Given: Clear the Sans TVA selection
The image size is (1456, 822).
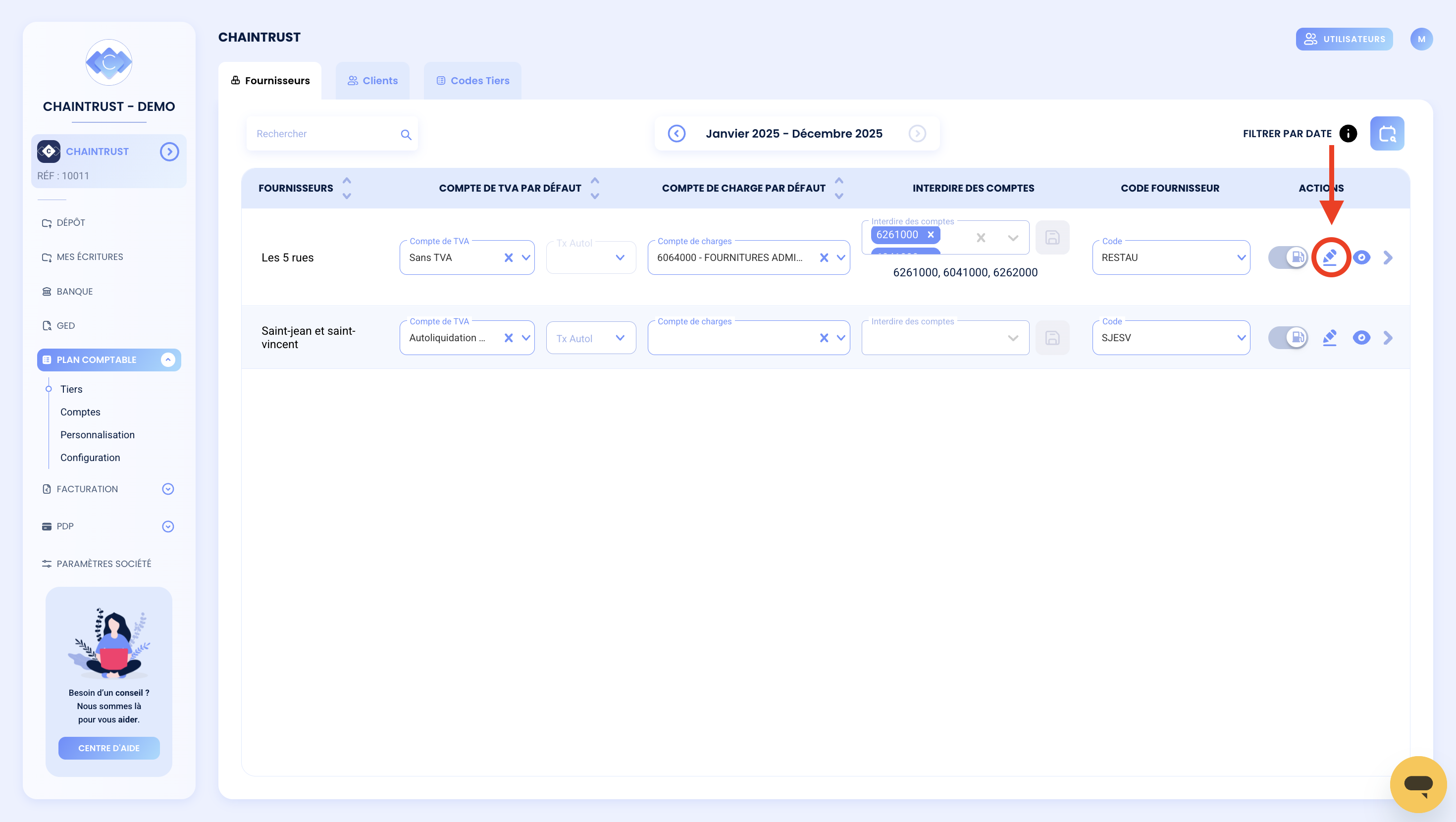Looking at the screenshot, I should point(508,258).
